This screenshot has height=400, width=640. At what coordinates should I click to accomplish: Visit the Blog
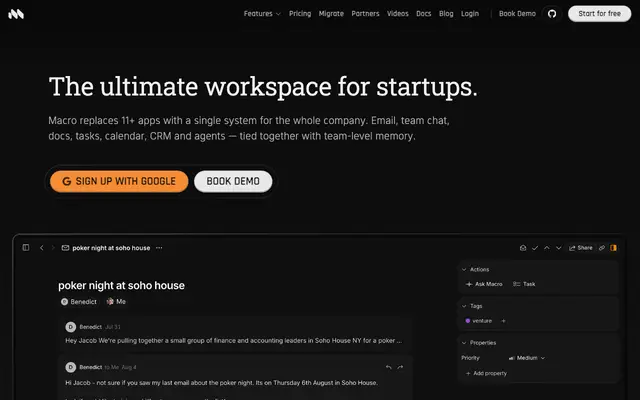446,14
